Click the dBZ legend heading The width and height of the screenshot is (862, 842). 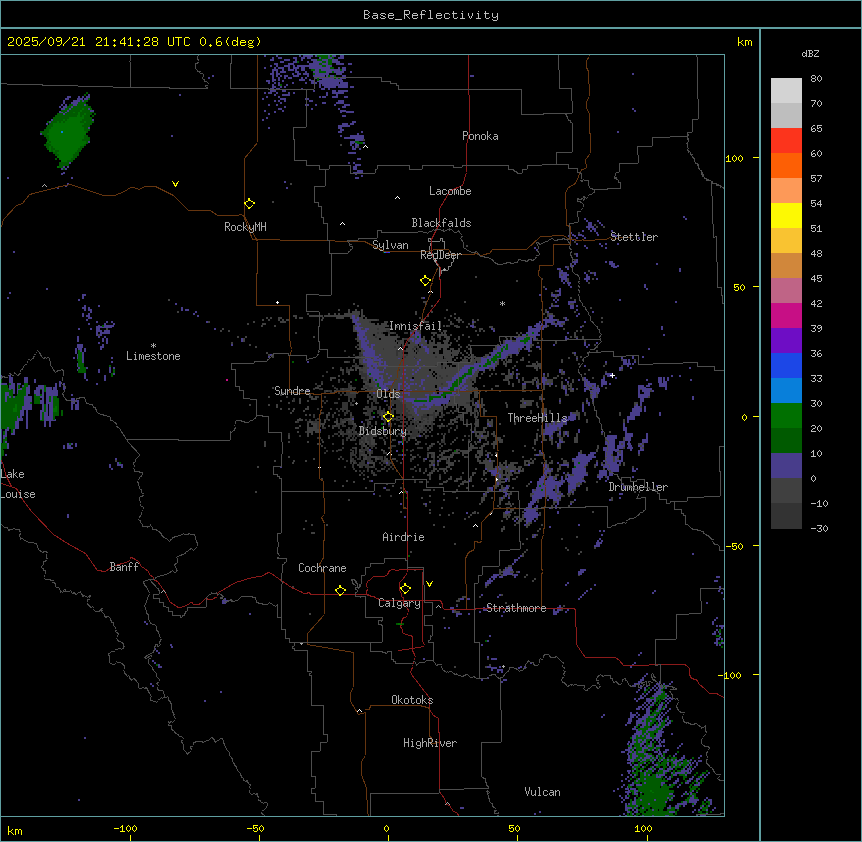(x=811, y=52)
